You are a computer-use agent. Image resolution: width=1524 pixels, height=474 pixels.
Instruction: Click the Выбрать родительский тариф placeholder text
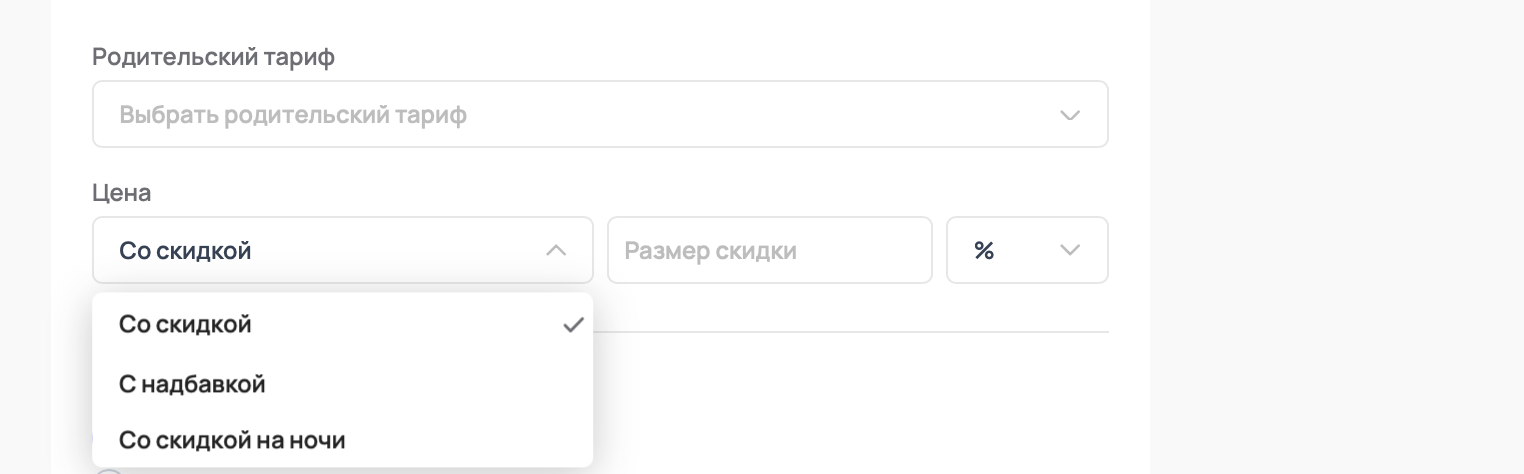[293, 115]
